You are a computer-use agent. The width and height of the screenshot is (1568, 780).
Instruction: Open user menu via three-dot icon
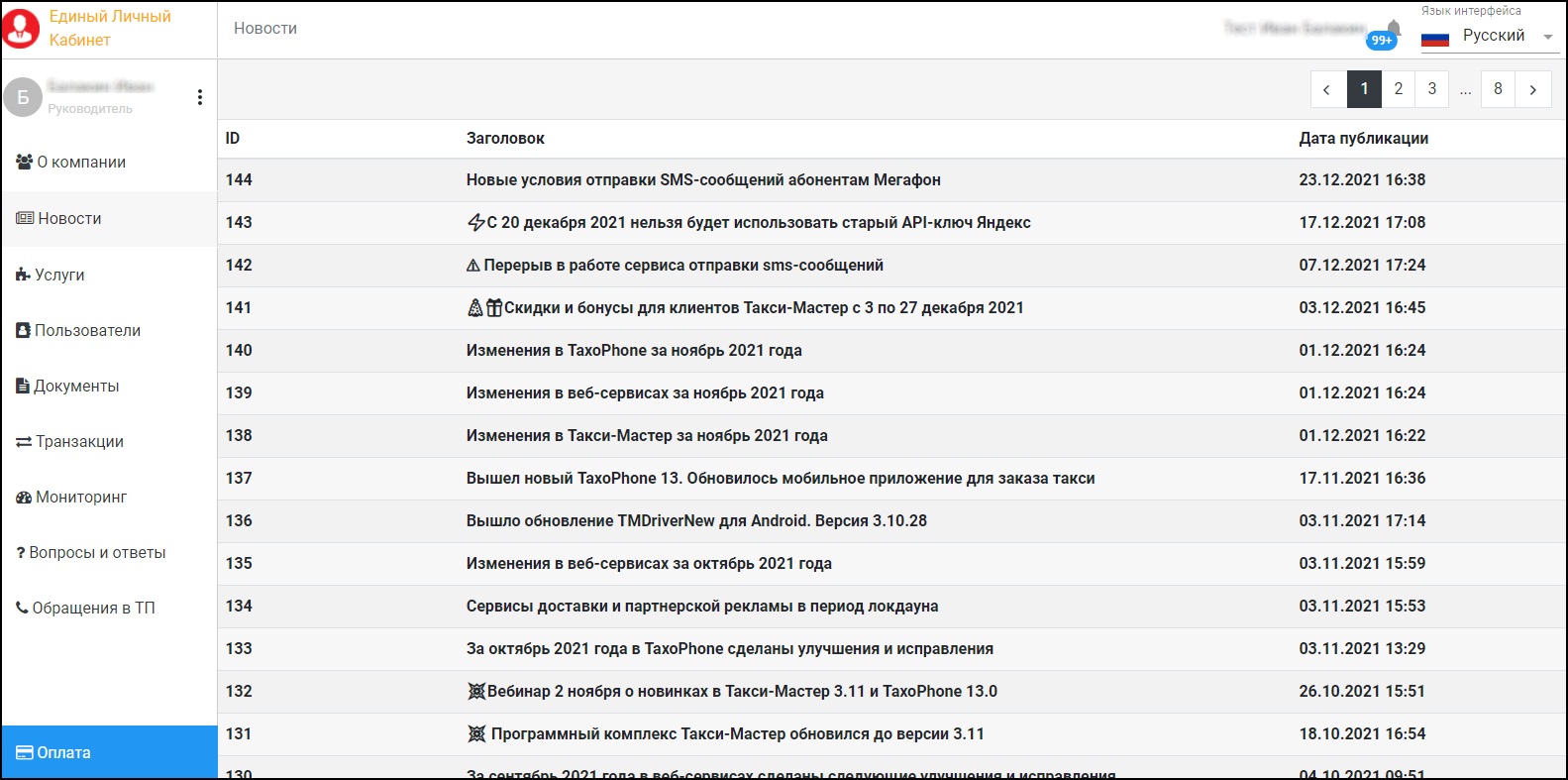pyautogui.click(x=200, y=97)
